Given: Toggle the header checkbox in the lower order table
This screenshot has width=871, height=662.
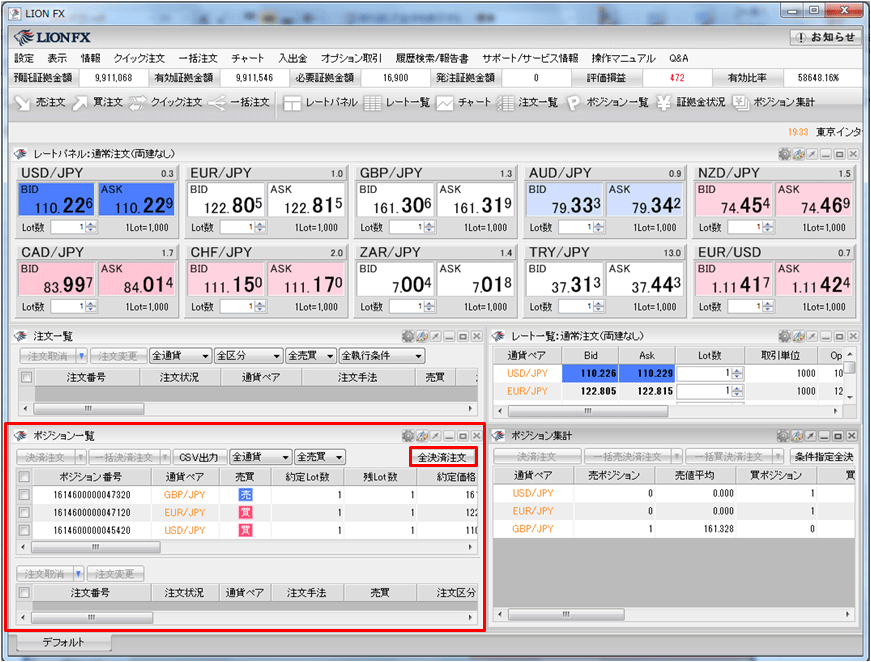Looking at the screenshot, I should click(x=24, y=593).
